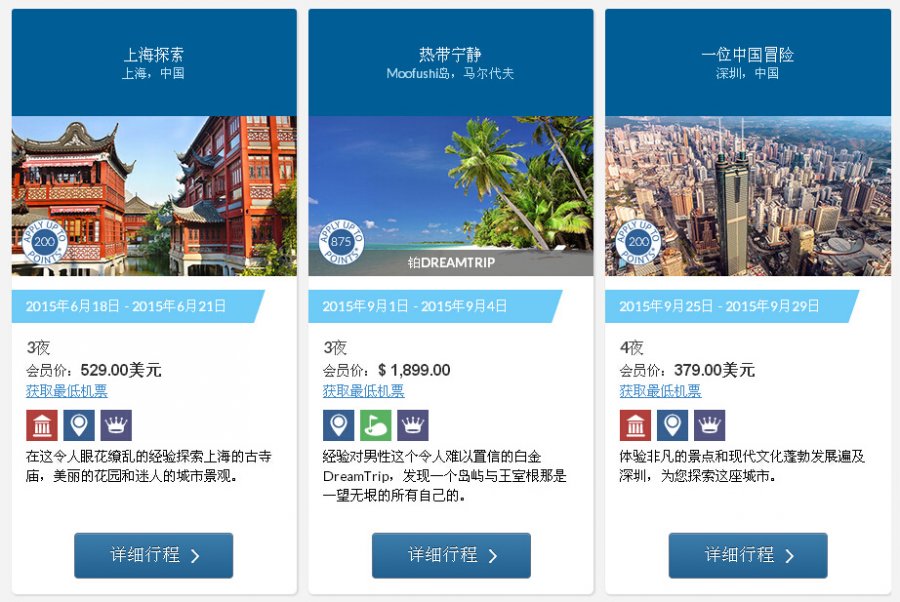Open 详细行程 for the Shanghai trip
900x602 pixels.
pos(154,555)
